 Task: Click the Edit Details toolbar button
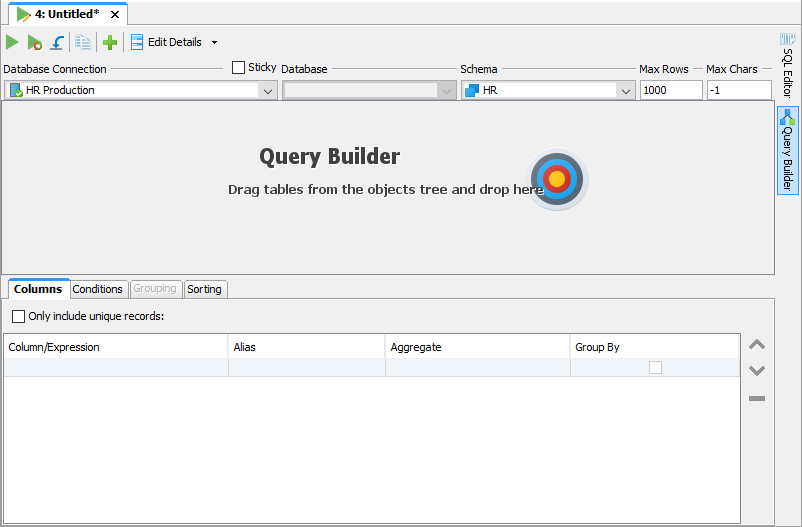pos(166,42)
